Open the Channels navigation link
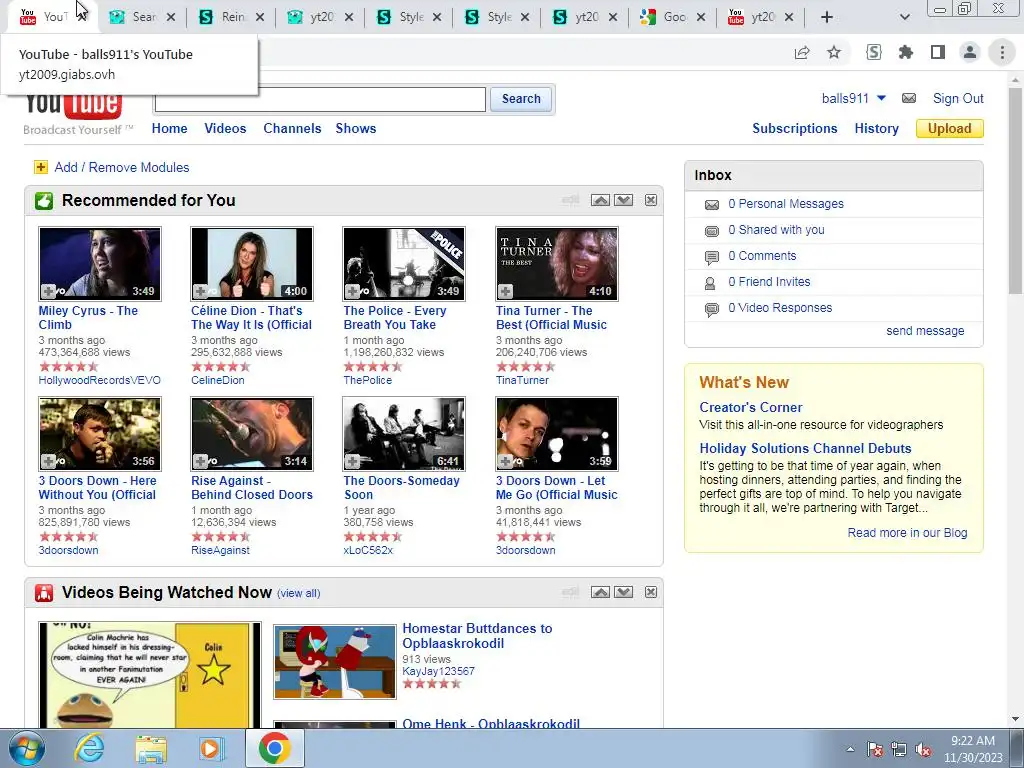Screen dimensions: 1024x768 click(292, 129)
